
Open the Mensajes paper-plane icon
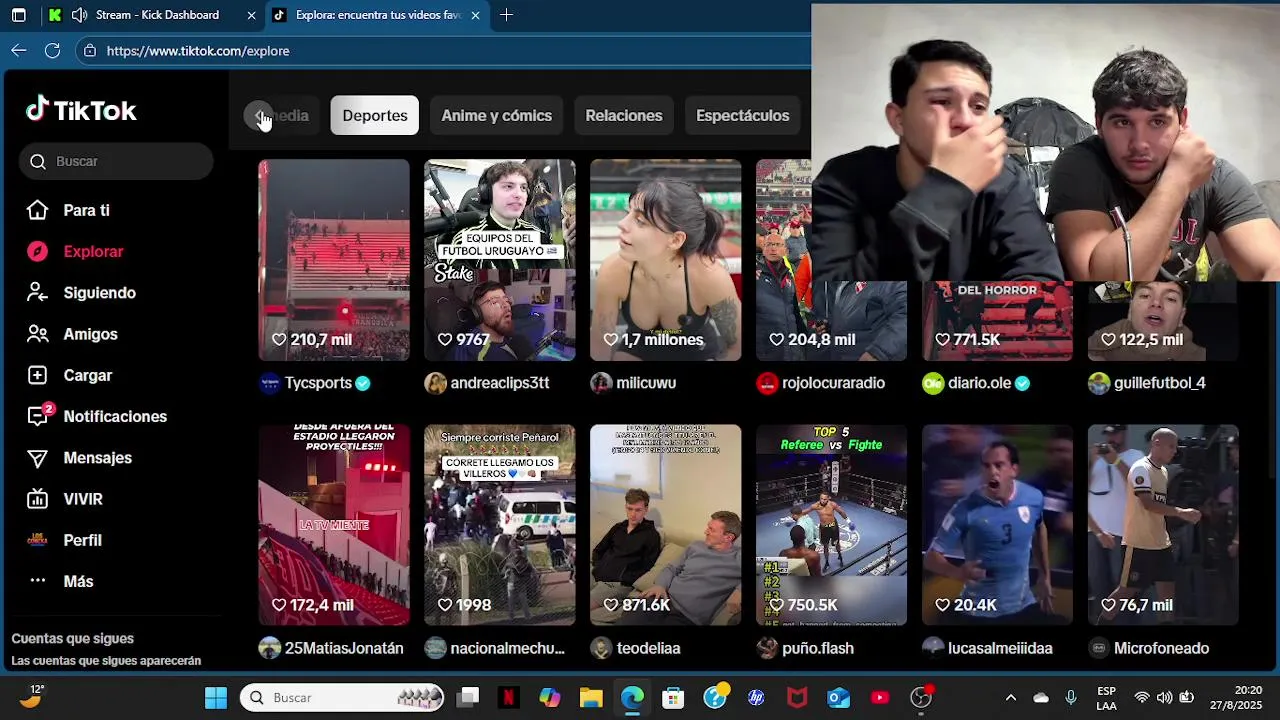click(x=37, y=458)
